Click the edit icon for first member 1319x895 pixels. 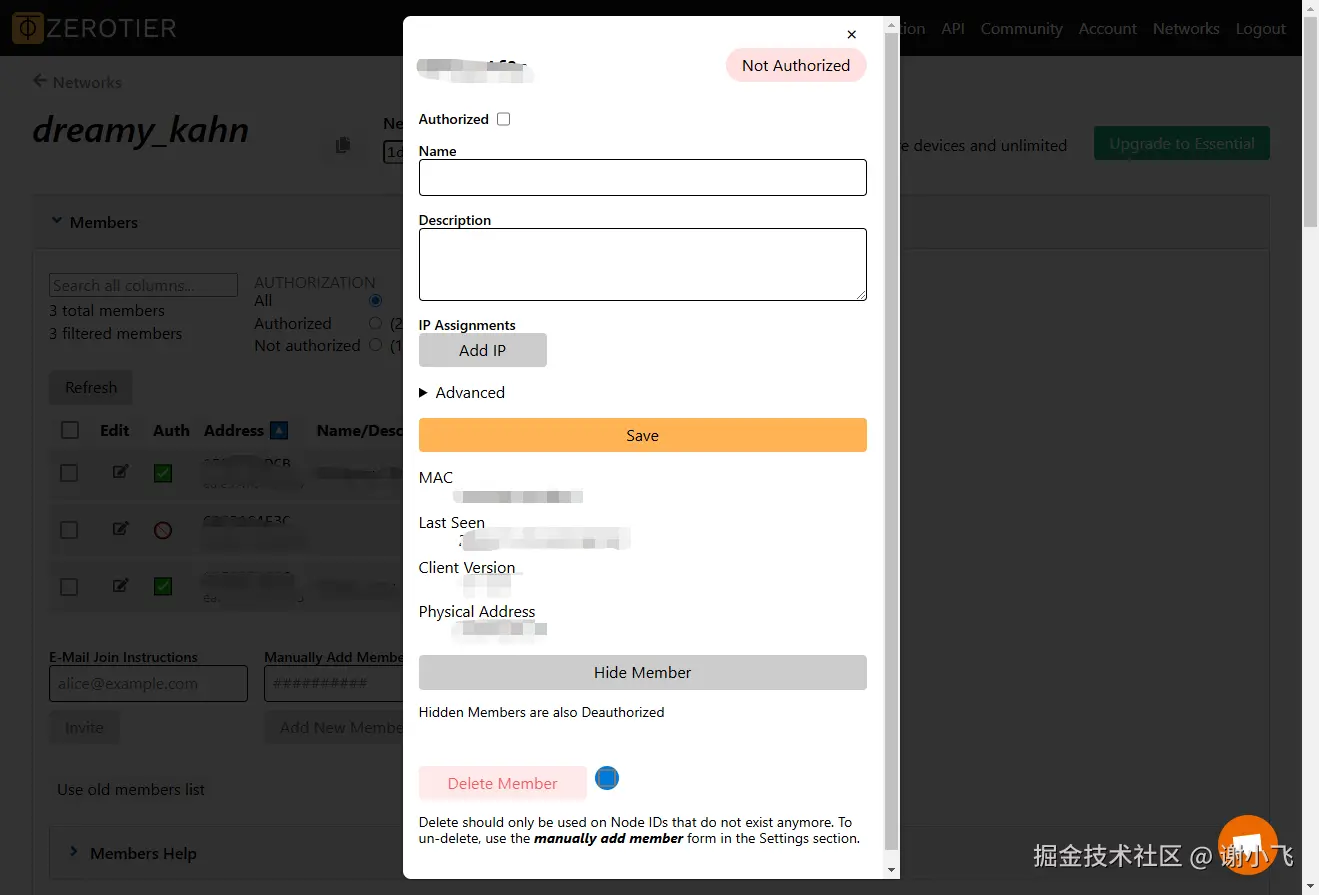tap(120, 472)
